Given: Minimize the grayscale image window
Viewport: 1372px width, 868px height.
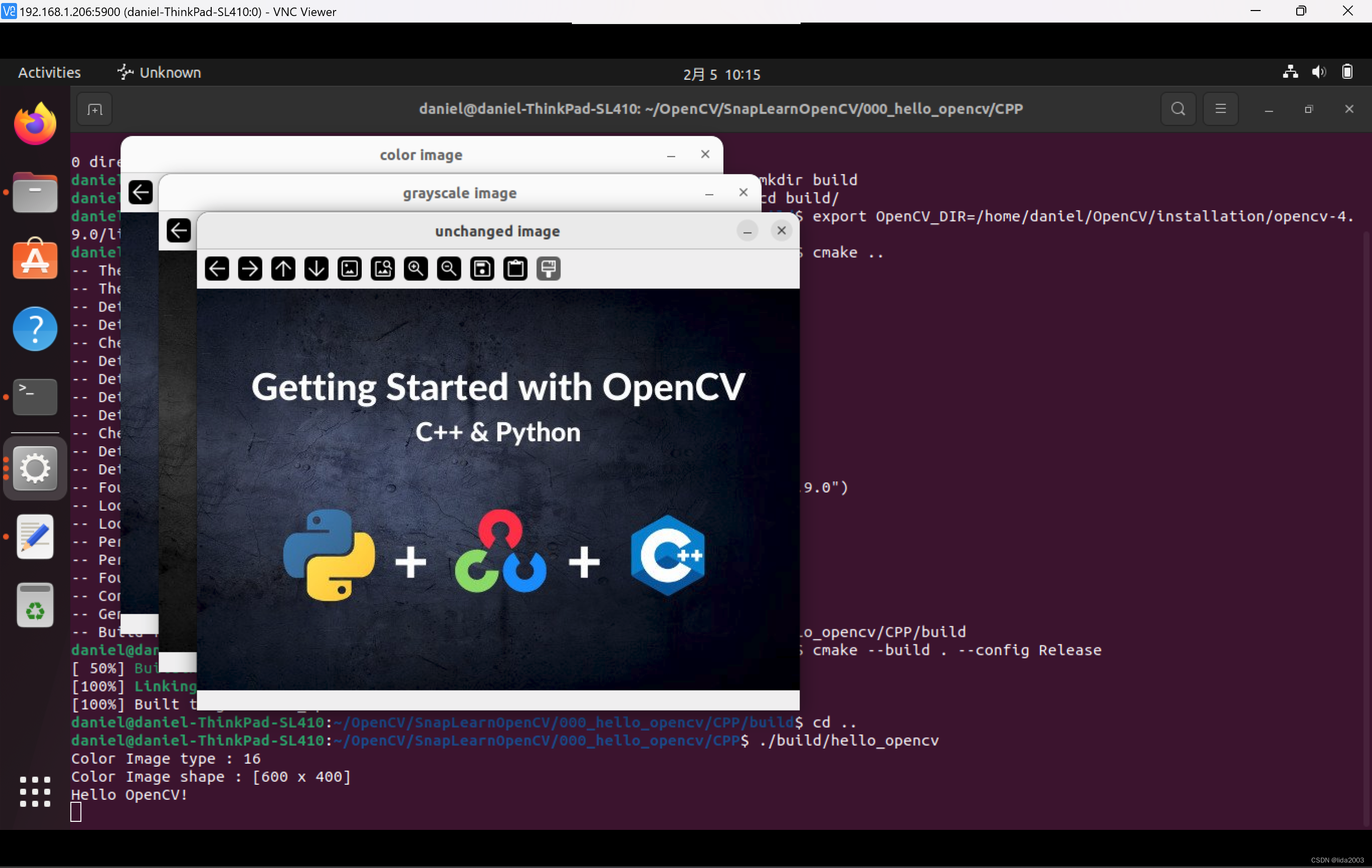Looking at the screenshot, I should pyautogui.click(x=709, y=193).
